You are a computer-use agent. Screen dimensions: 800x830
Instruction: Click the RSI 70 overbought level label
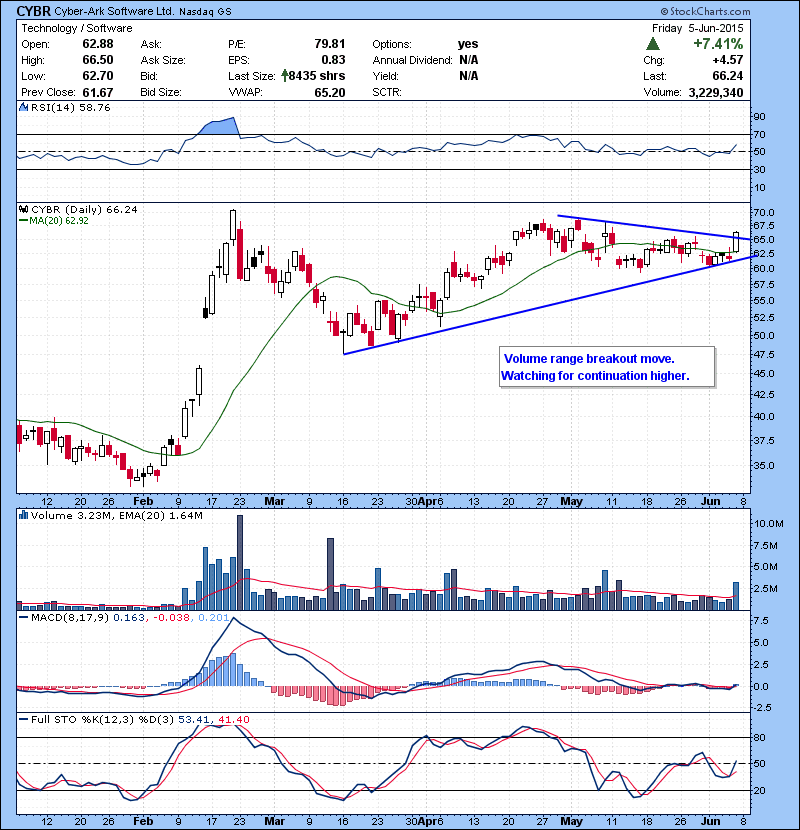[759, 134]
